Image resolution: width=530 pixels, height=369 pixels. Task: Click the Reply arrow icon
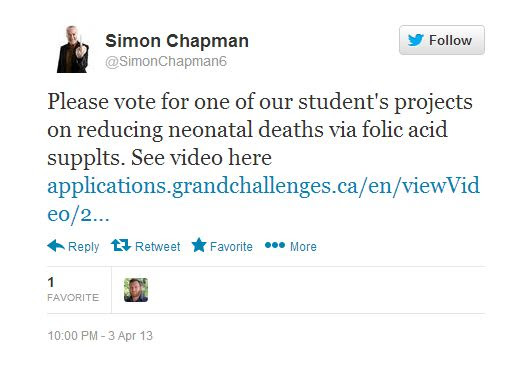56,246
